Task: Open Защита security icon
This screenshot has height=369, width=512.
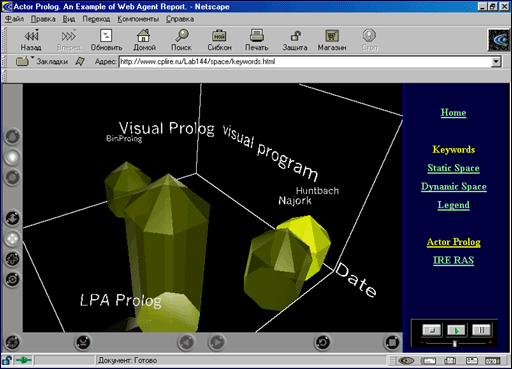Action: click(295, 35)
